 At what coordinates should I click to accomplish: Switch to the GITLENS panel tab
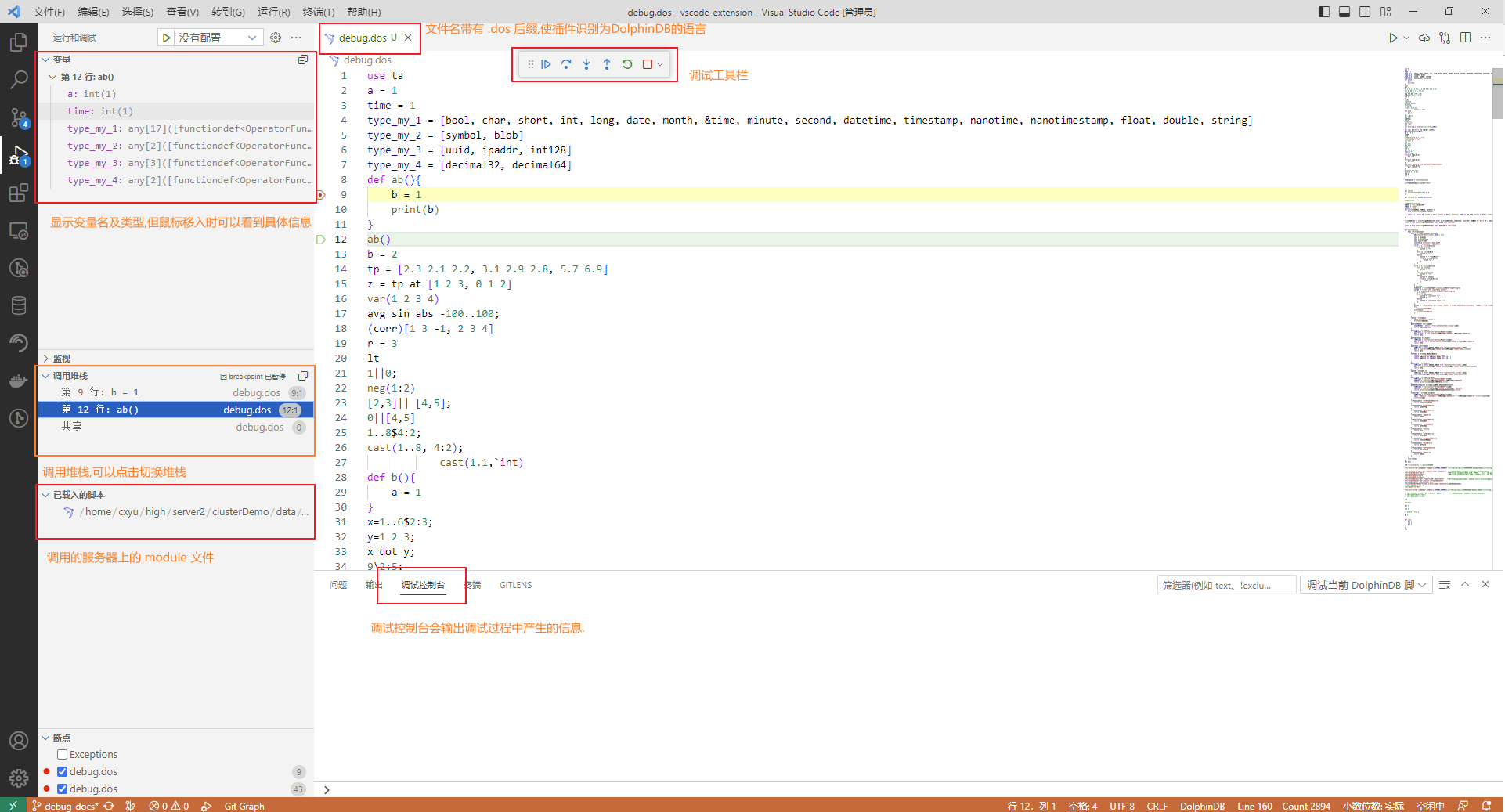pyautogui.click(x=515, y=585)
